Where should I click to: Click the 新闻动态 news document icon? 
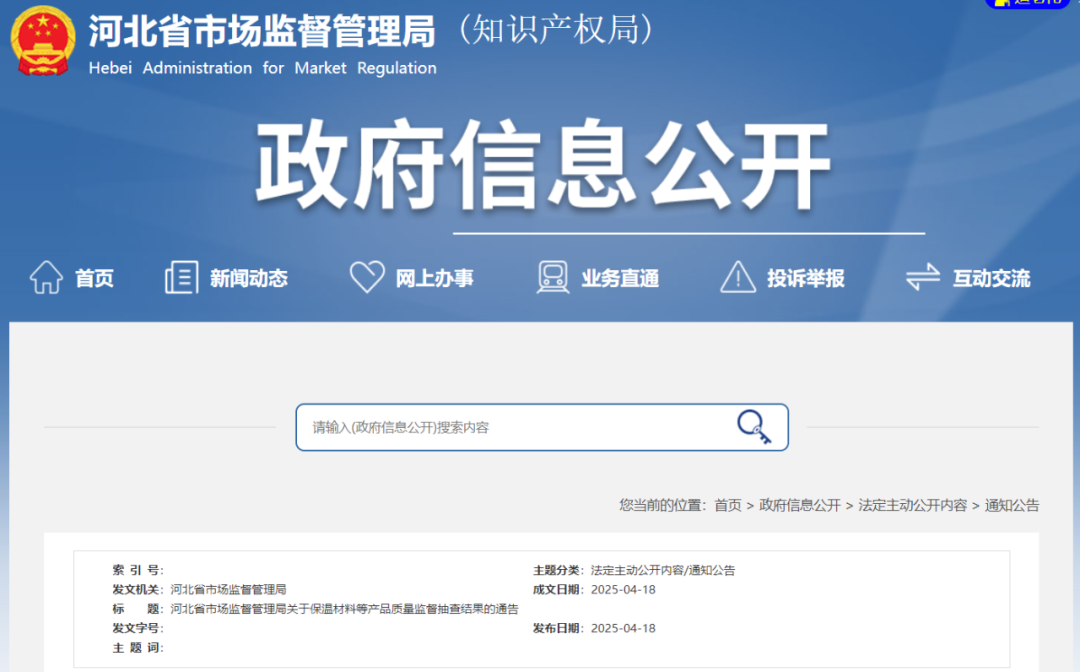181,277
